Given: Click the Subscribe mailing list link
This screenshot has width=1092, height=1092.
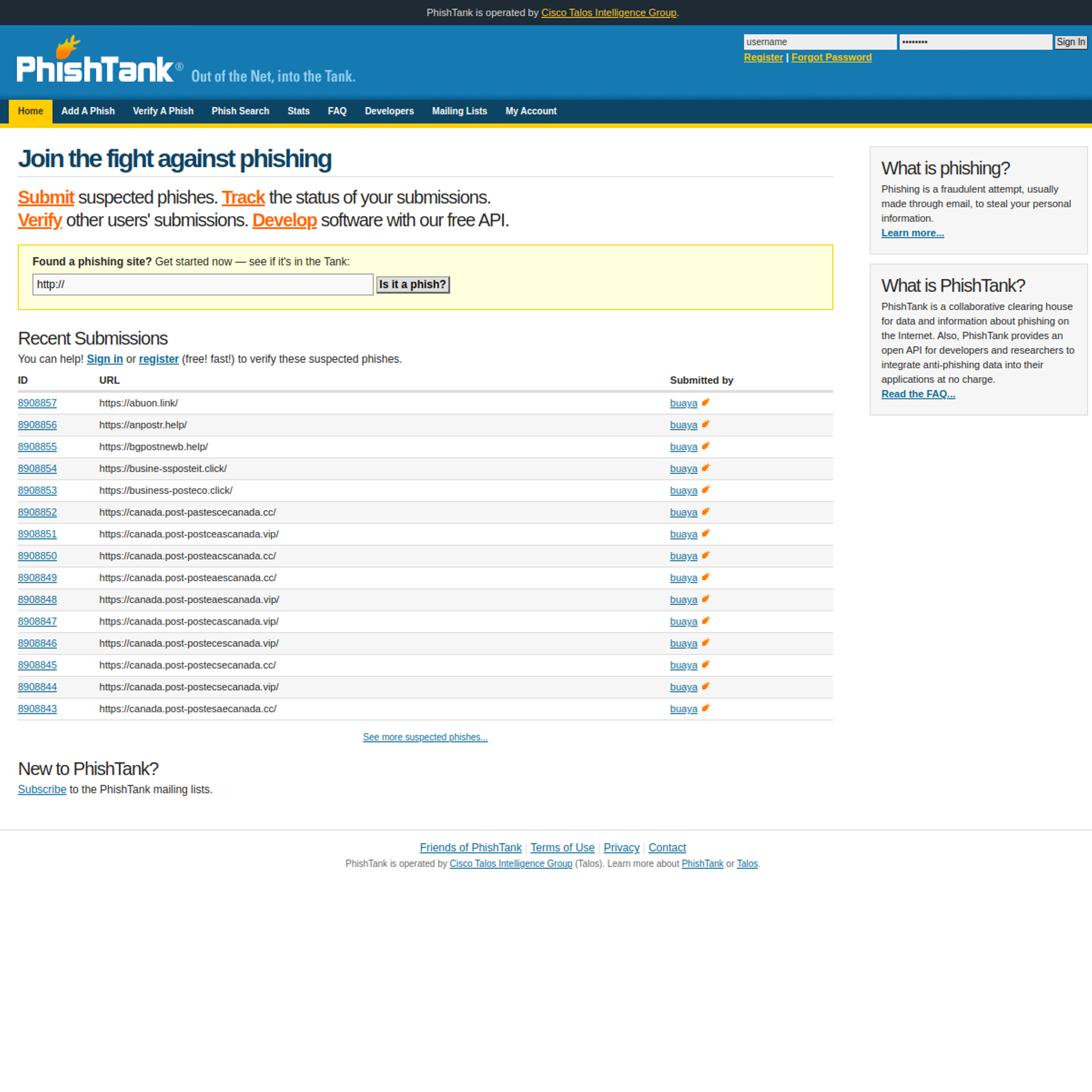Looking at the screenshot, I should tap(42, 790).
